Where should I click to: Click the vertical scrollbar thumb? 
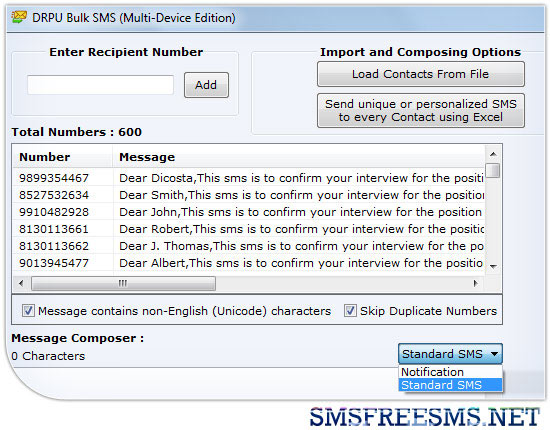(x=493, y=170)
